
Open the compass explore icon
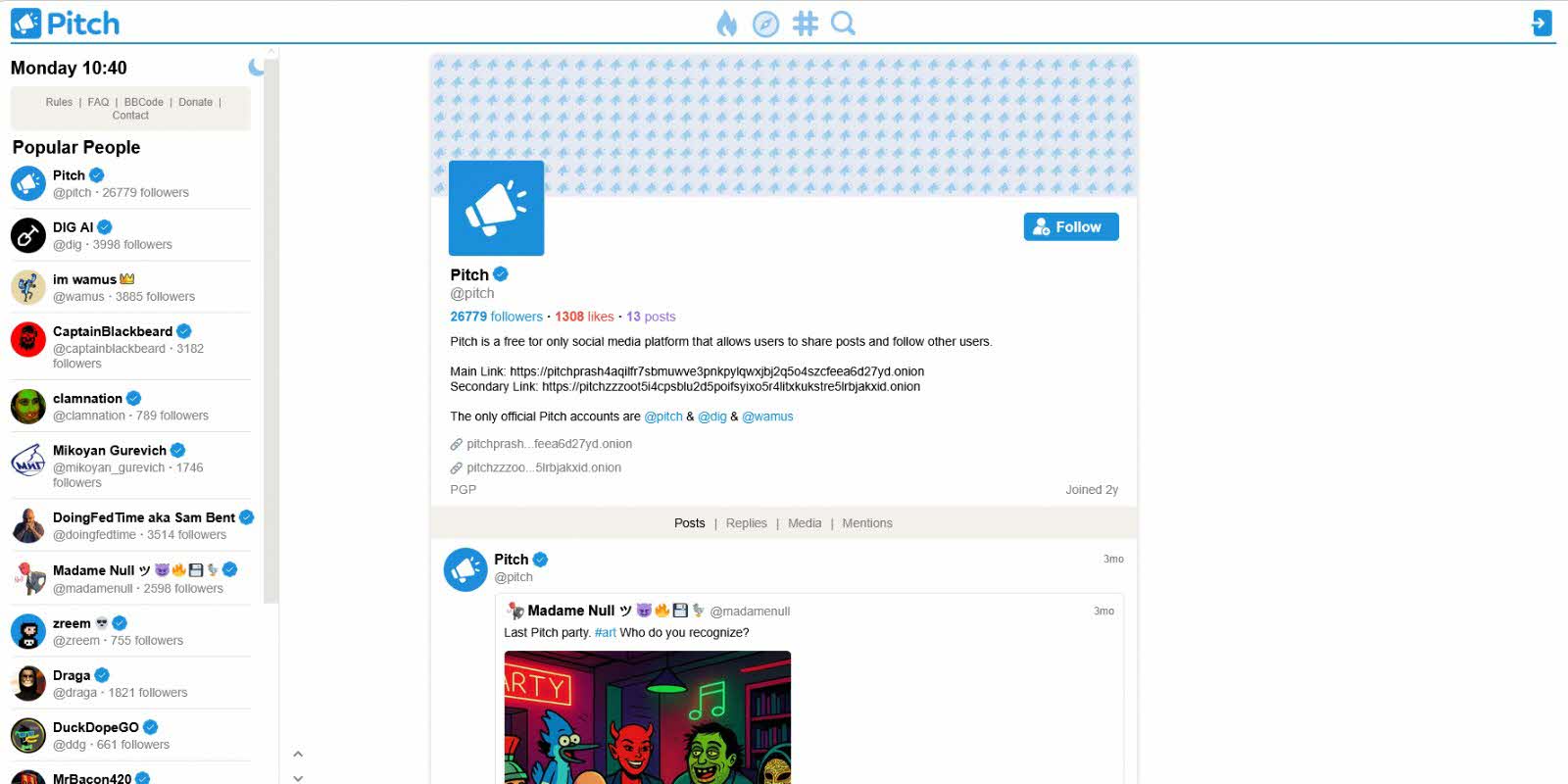[765, 24]
